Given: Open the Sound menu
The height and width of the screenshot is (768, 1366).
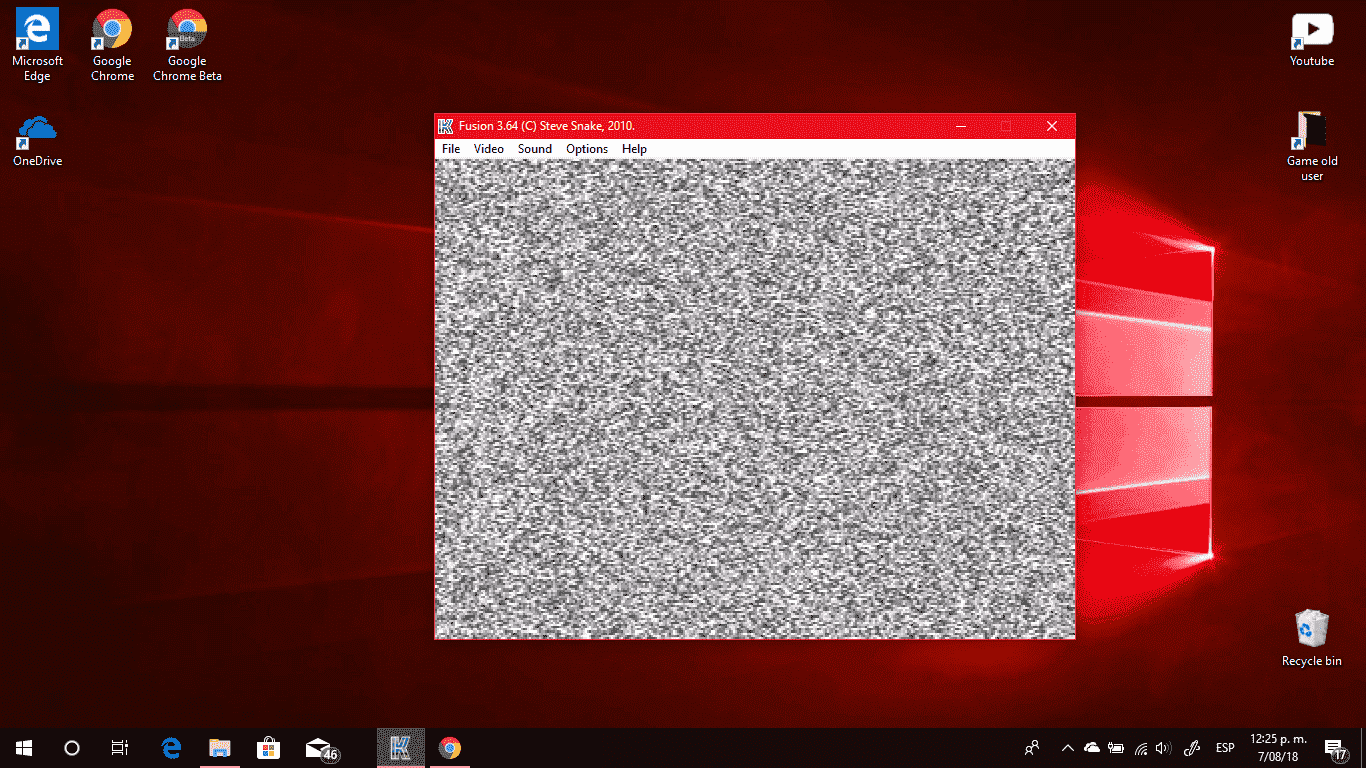Looking at the screenshot, I should click(x=535, y=149).
